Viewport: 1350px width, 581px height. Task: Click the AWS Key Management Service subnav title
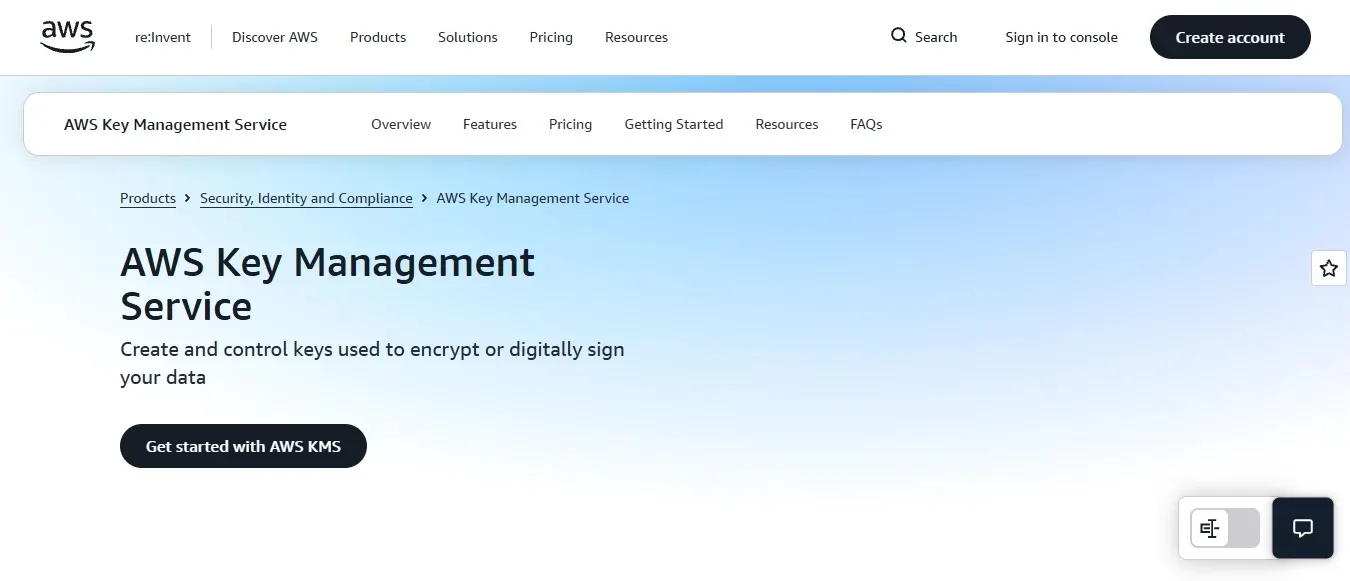pyautogui.click(x=175, y=125)
